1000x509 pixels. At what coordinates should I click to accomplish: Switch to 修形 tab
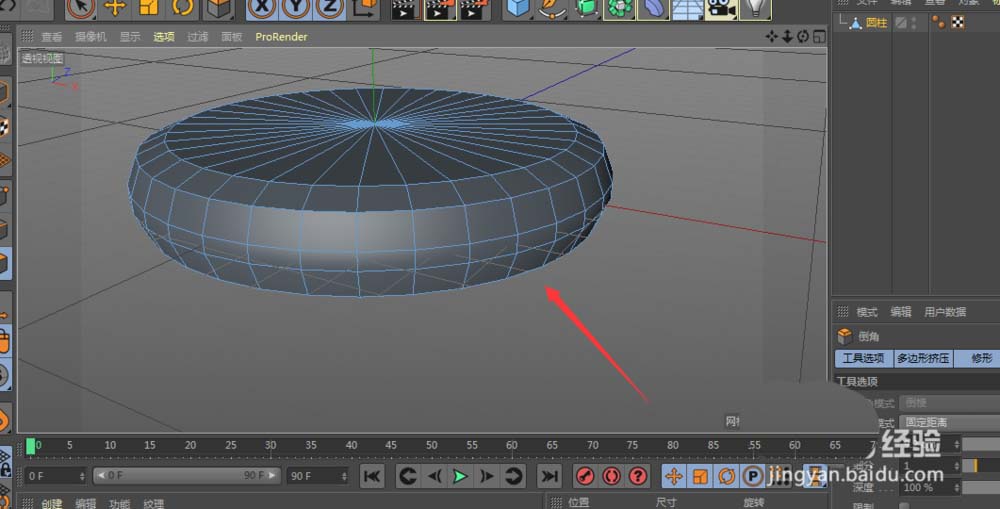(982, 358)
